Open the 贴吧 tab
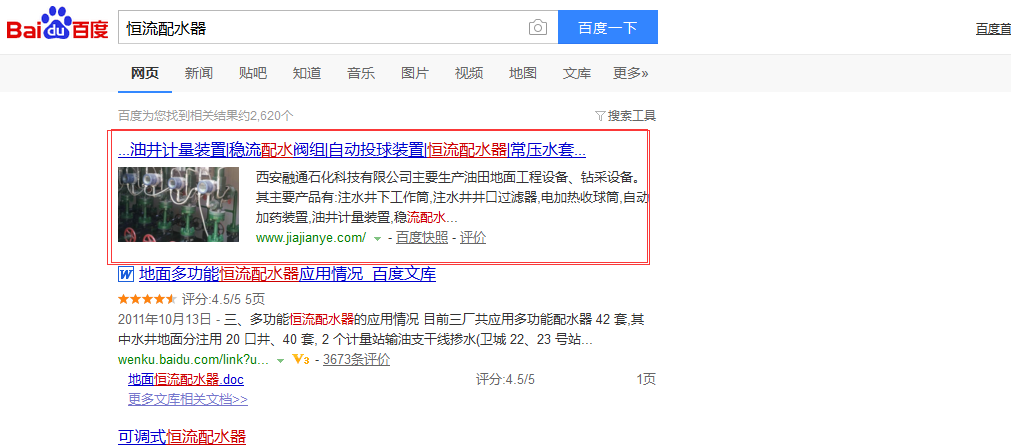Image resolution: width=1011 pixels, height=447 pixels. [x=252, y=73]
